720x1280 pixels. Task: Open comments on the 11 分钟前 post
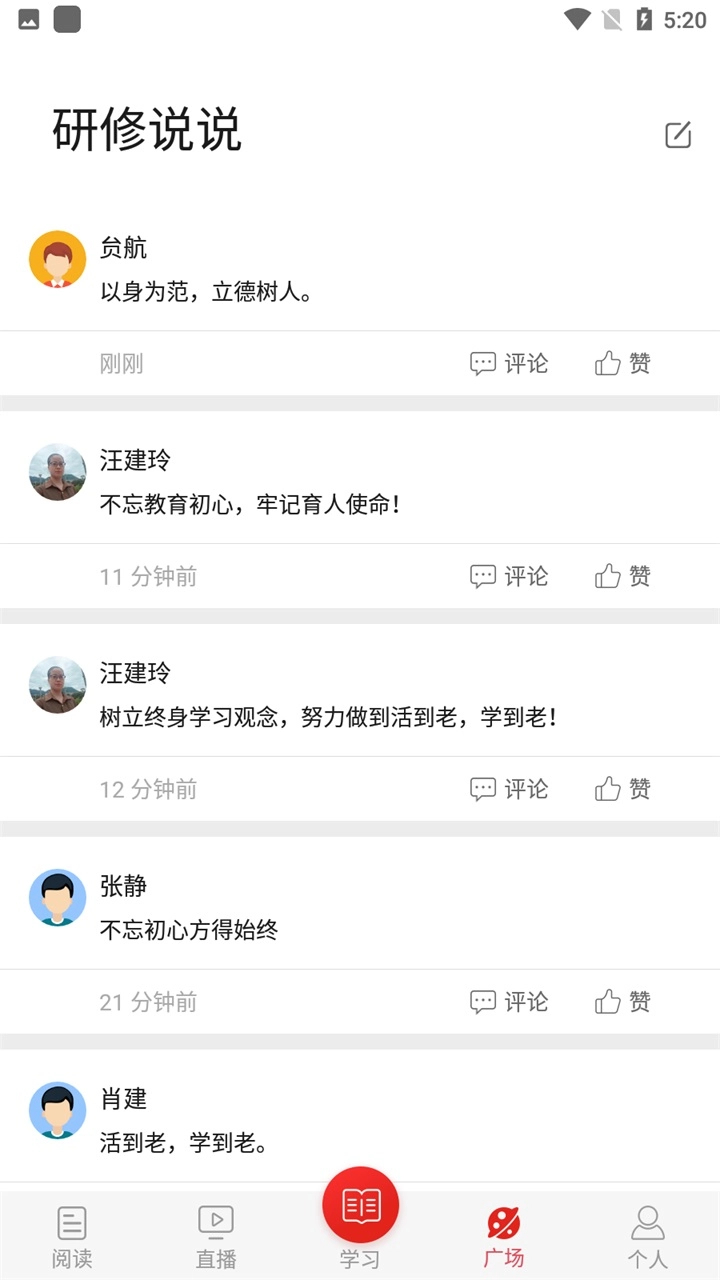tap(509, 576)
